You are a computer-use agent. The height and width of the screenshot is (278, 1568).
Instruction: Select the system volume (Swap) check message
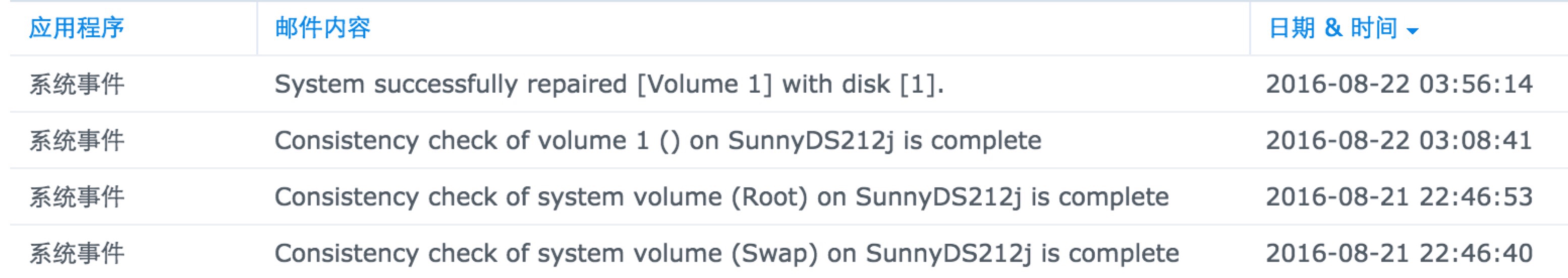click(x=727, y=254)
